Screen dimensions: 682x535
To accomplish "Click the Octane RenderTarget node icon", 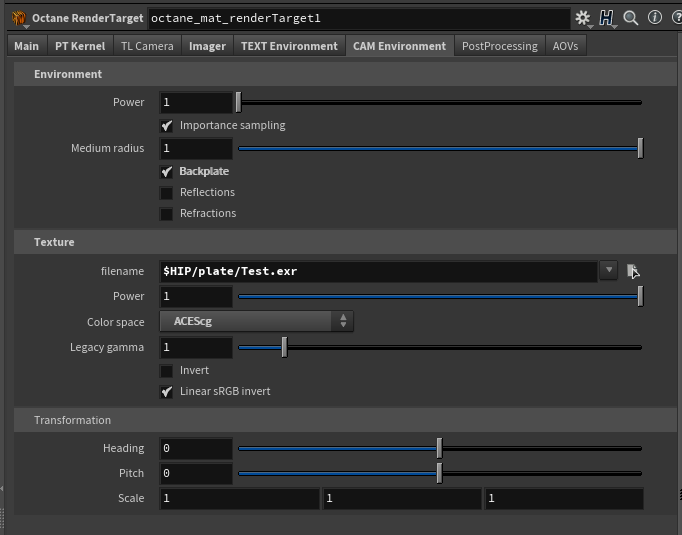I will point(18,18).
